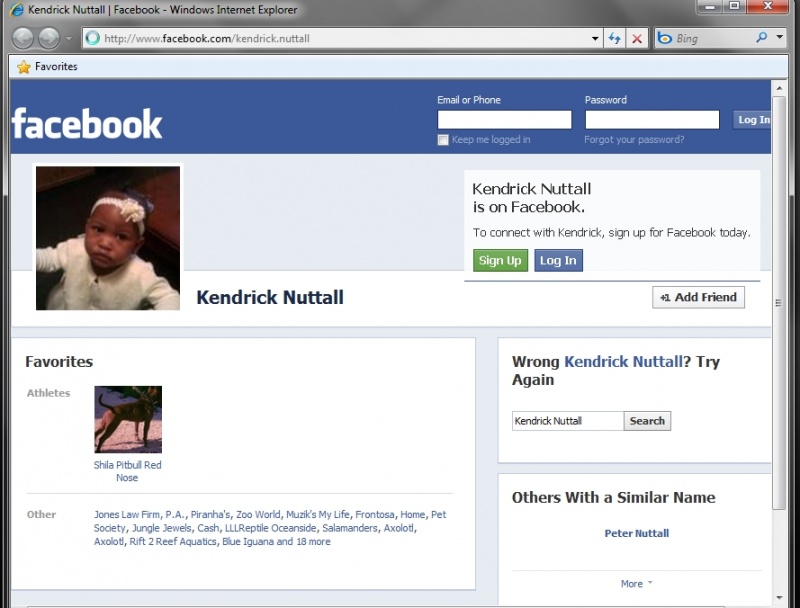Click the Bing logo in search box
The height and width of the screenshot is (608, 800).
click(x=664, y=38)
